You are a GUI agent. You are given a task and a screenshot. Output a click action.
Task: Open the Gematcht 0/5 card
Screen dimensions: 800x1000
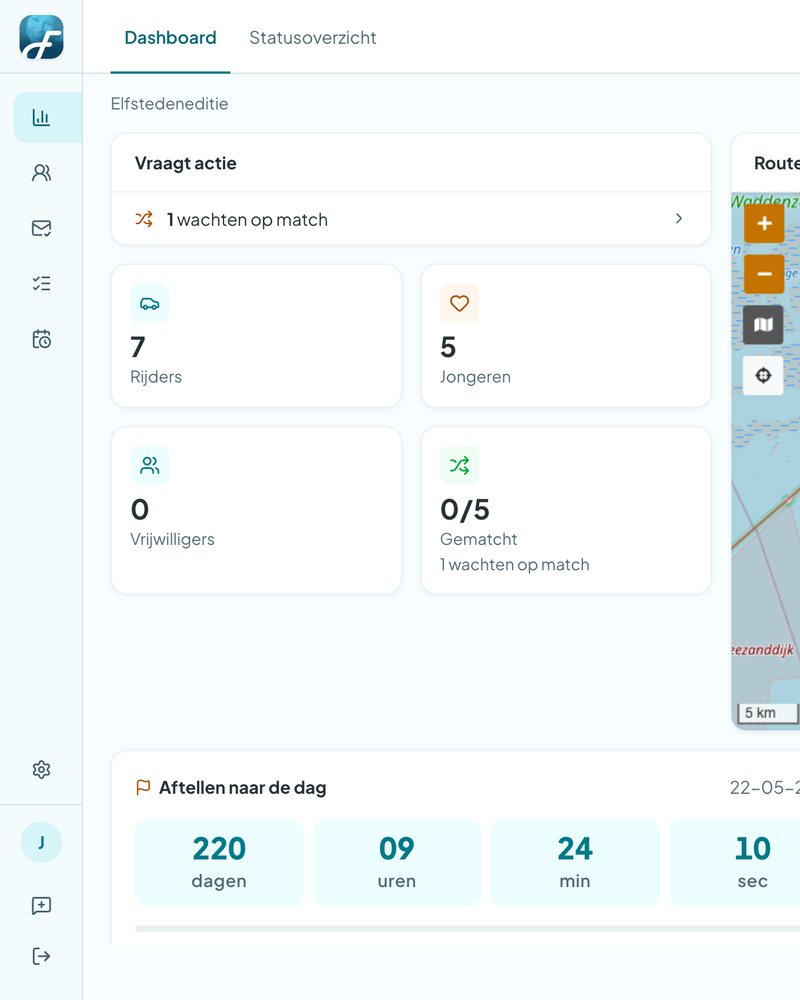[x=566, y=511]
